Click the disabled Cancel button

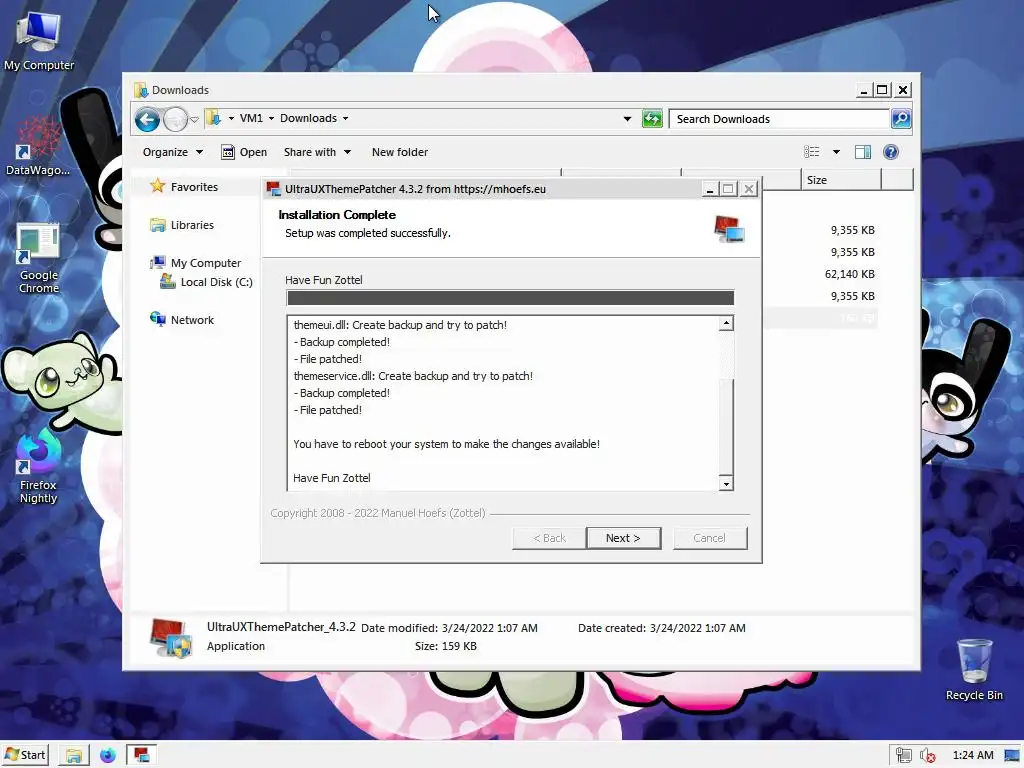click(x=709, y=538)
